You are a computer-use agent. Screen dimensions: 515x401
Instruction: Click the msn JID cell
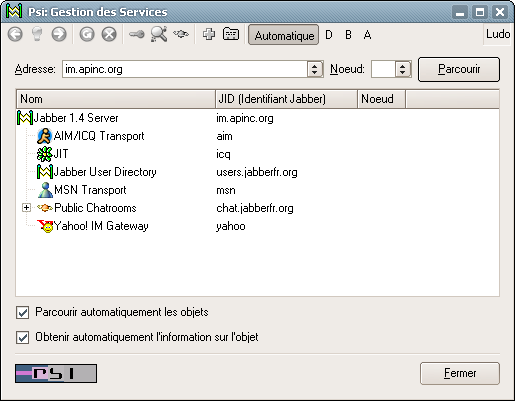[226, 190]
